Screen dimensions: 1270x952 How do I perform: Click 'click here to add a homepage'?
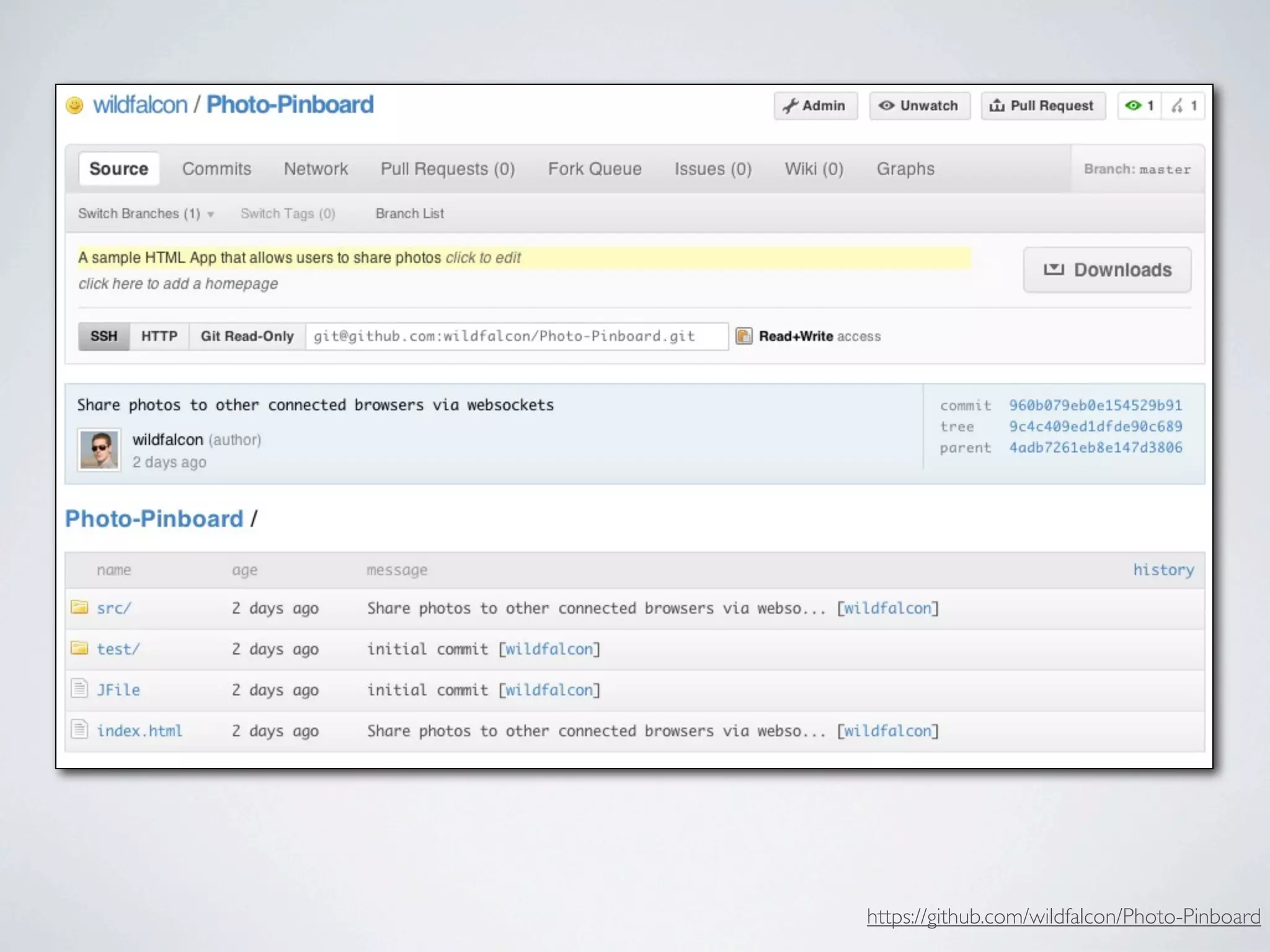(x=178, y=284)
